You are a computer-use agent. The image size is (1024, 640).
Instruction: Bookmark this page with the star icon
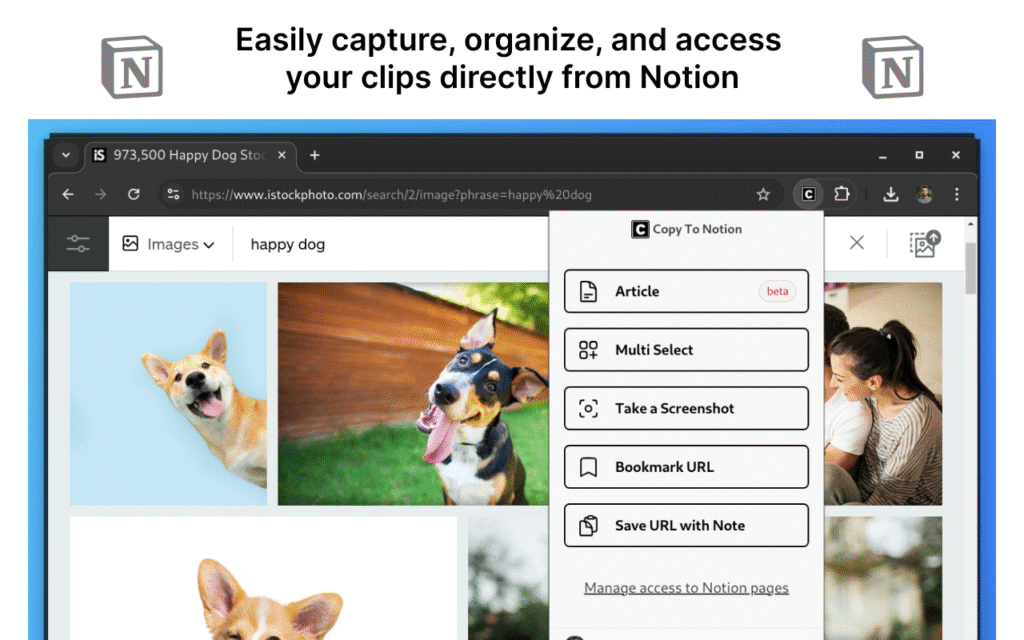[763, 195]
